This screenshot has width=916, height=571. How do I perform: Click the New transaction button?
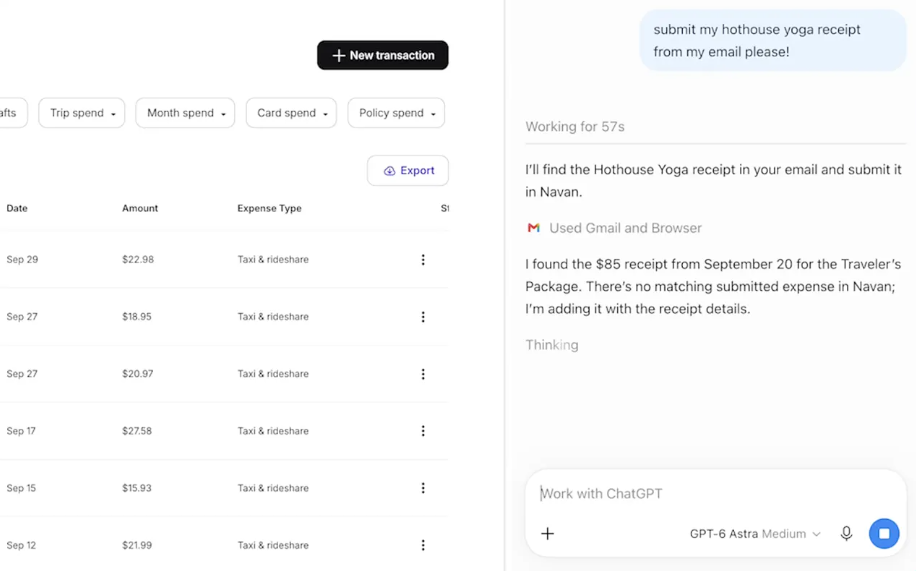click(x=383, y=55)
